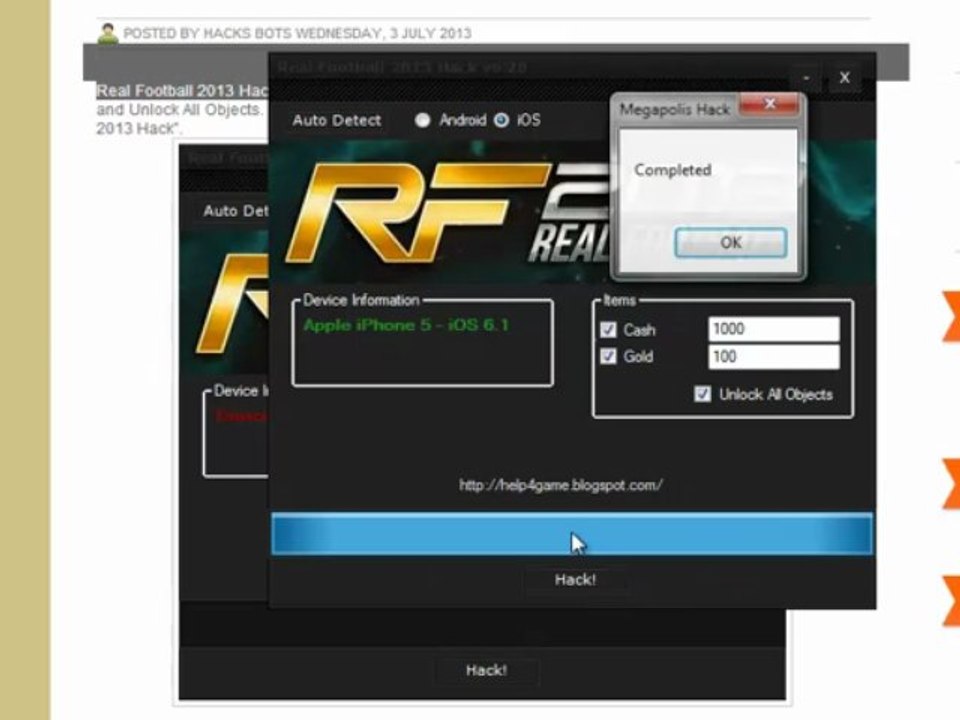Click the Hack! button in the front window

(x=575, y=580)
